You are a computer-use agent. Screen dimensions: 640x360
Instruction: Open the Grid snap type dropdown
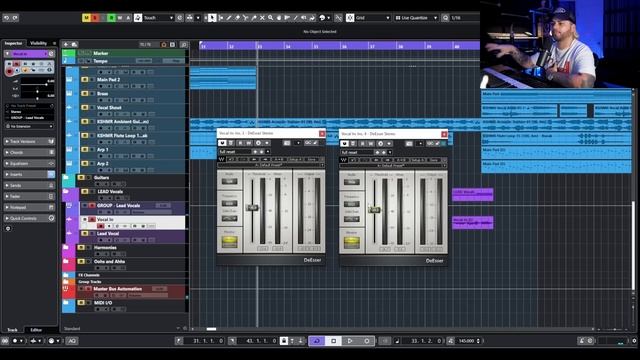tap(373, 18)
